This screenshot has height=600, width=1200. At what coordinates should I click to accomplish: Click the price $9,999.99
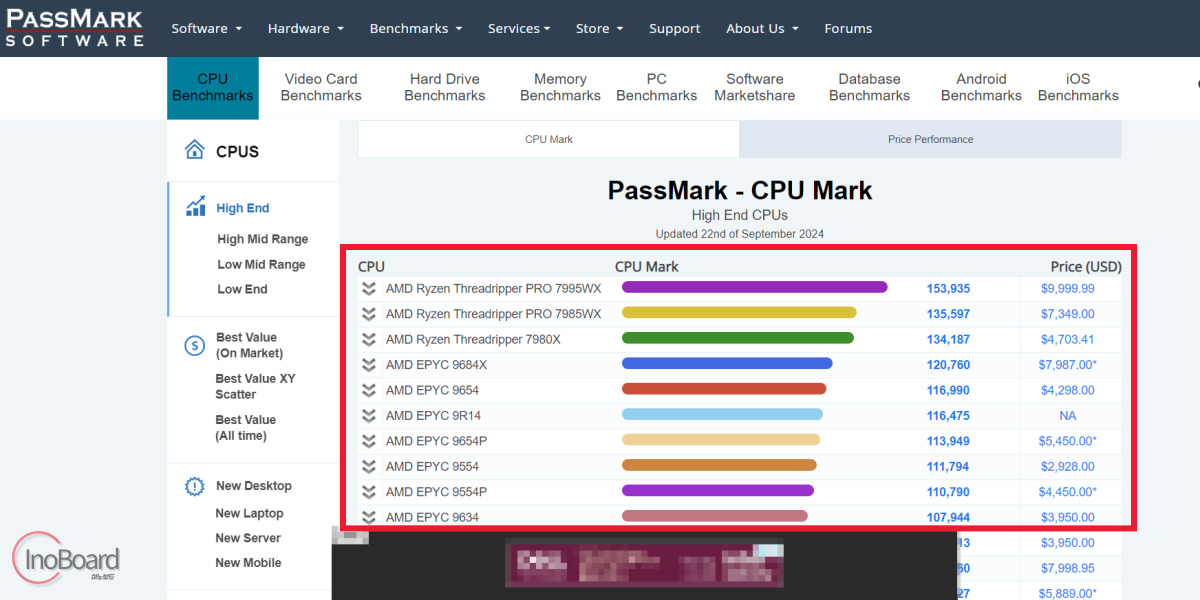click(x=1067, y=288)
